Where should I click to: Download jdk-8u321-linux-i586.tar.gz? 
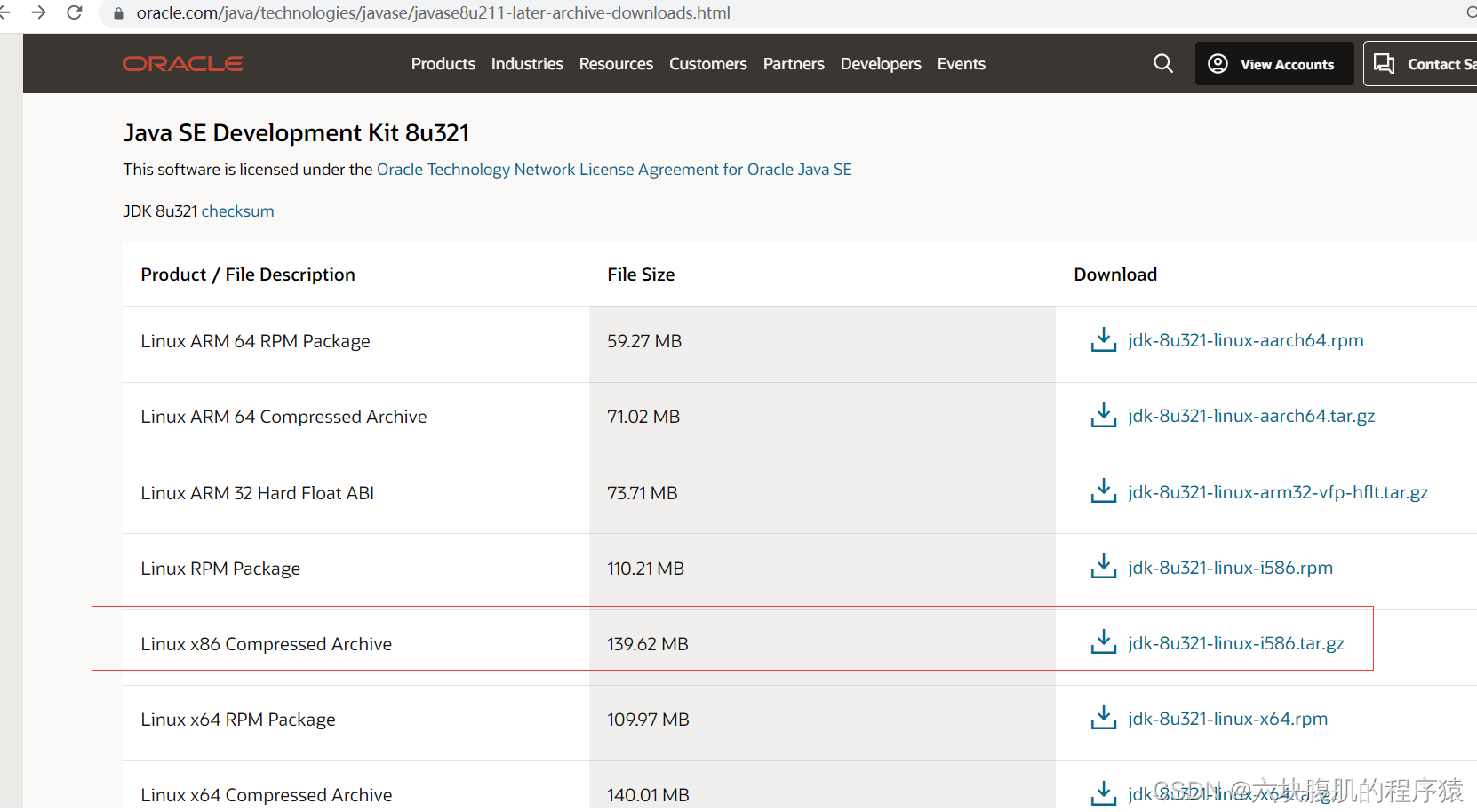coord(1235,643)
